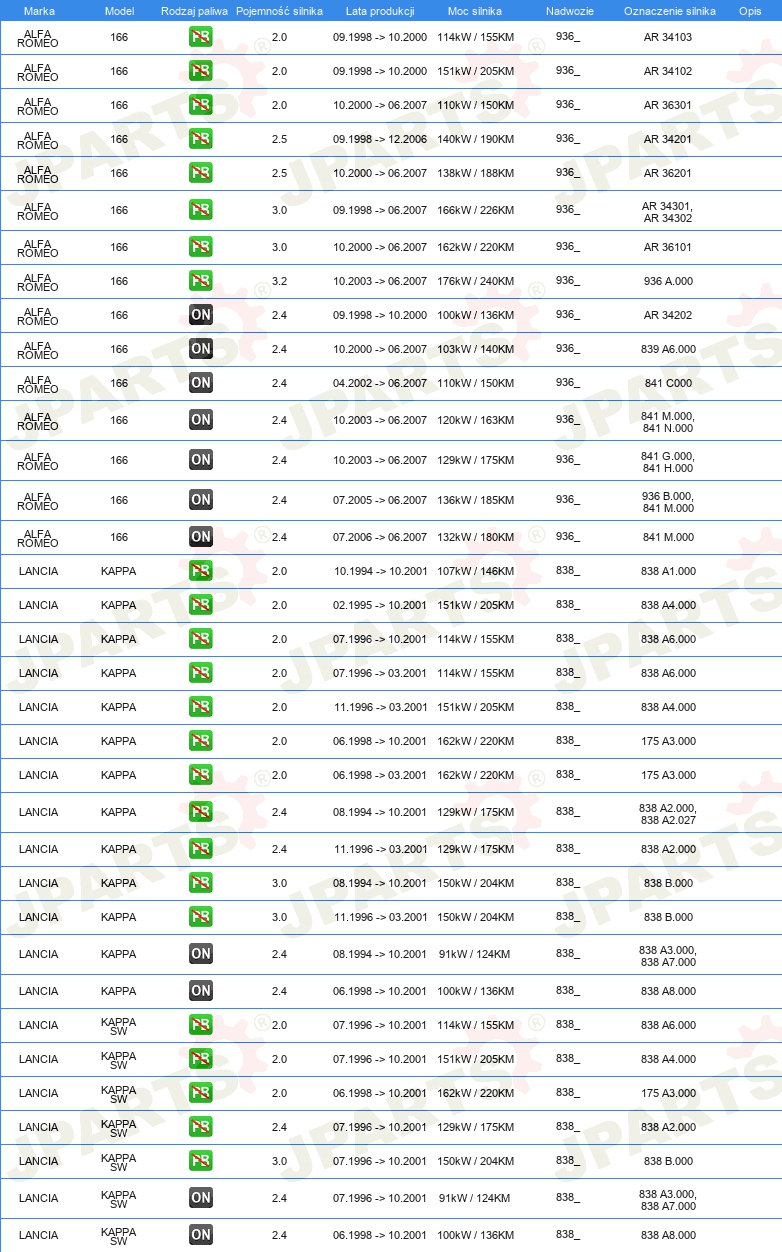782x1252 pixels.
Task: Click ON icon in KAPPA 08.1994 91kW row
Action: click(x=200, y=955)
